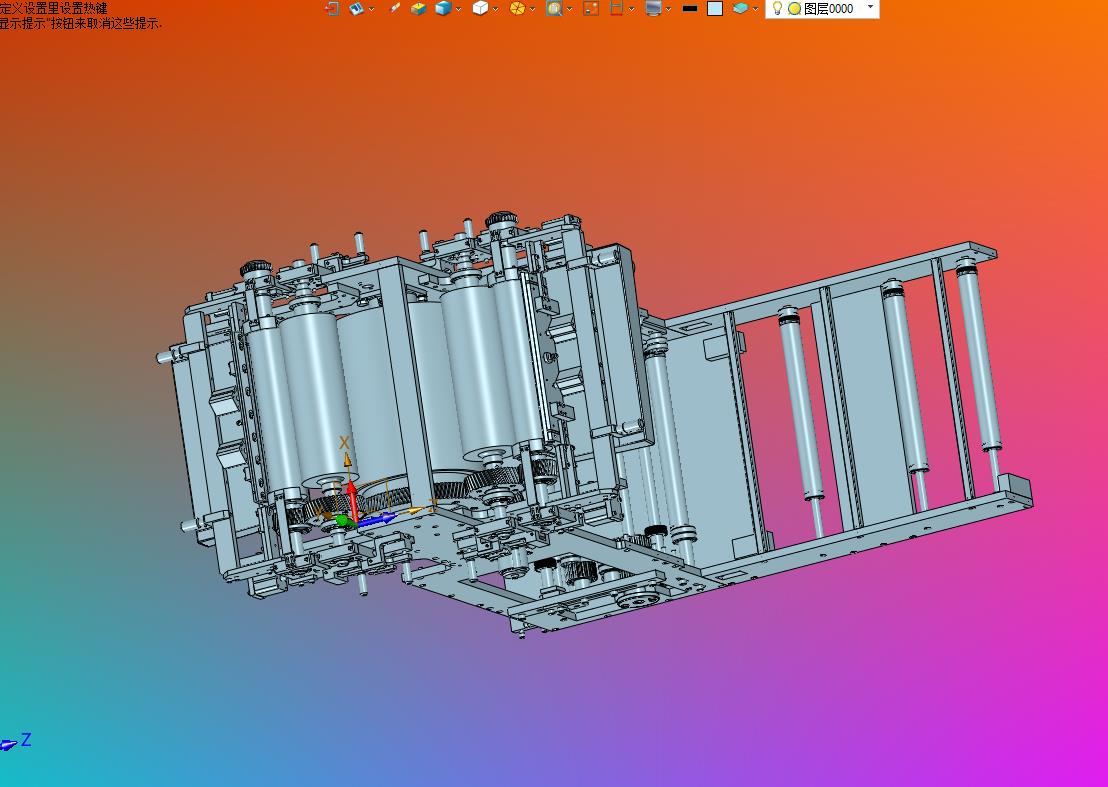Open dropdown beside red bracket section icon
Image resolution: width=1108 pixels, height=787 pixels.
point(631,9)
